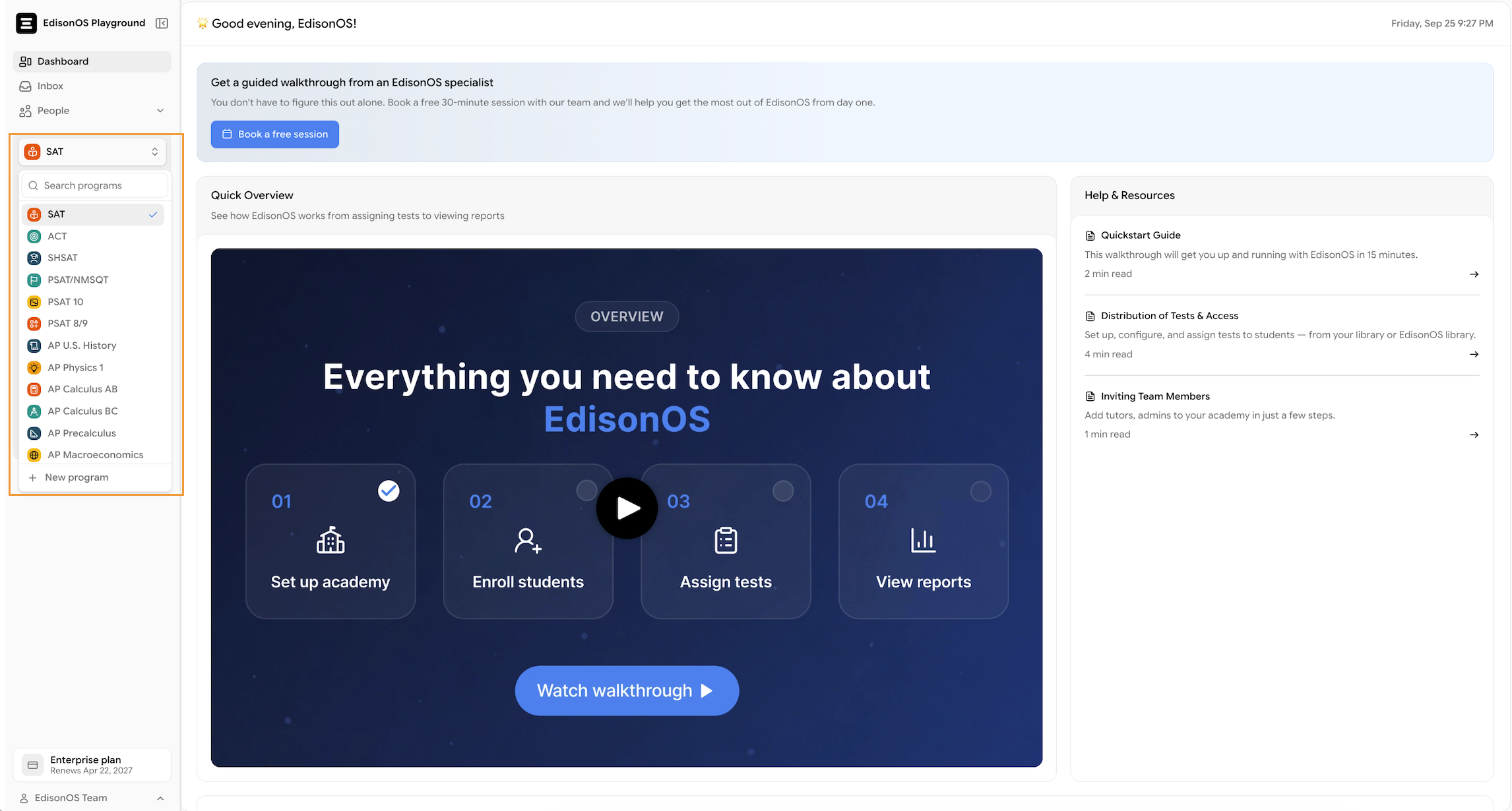The height and width of the screenshot is (811, 1512).
Task: Click the EdisonOS logo icon
Action: pyautogui.click(x=26, y=23)
